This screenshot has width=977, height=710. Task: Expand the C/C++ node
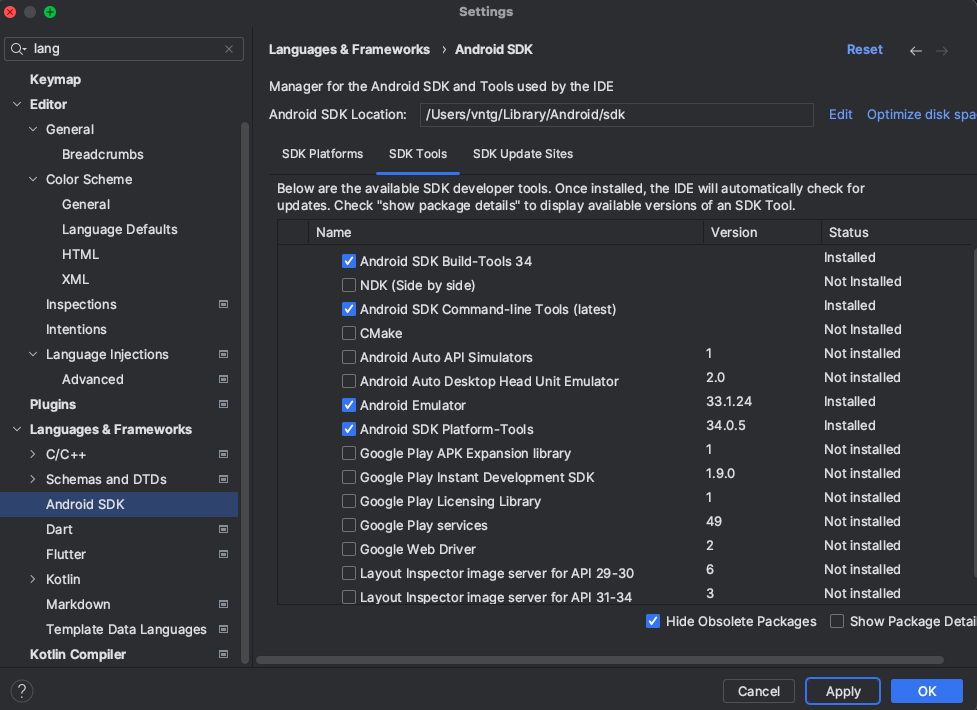[x=33, y=454]
